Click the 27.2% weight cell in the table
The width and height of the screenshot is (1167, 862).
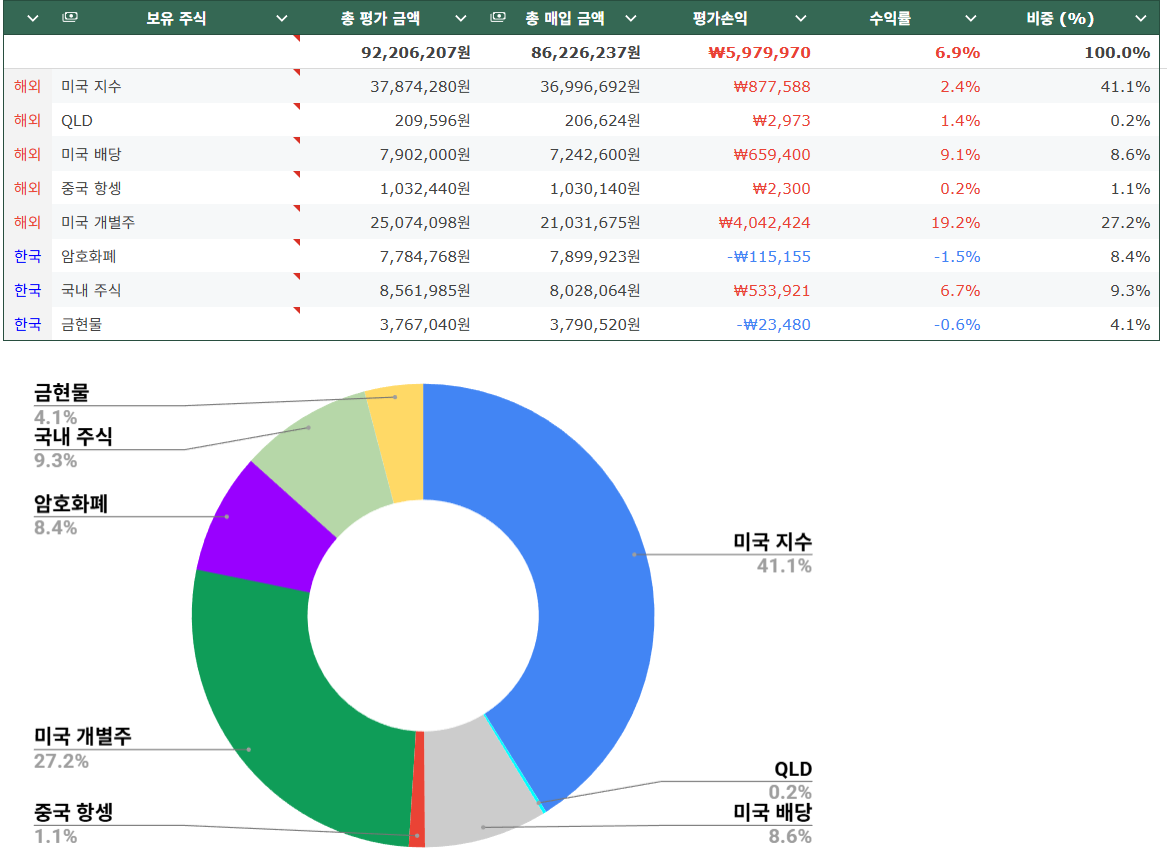1125,223
